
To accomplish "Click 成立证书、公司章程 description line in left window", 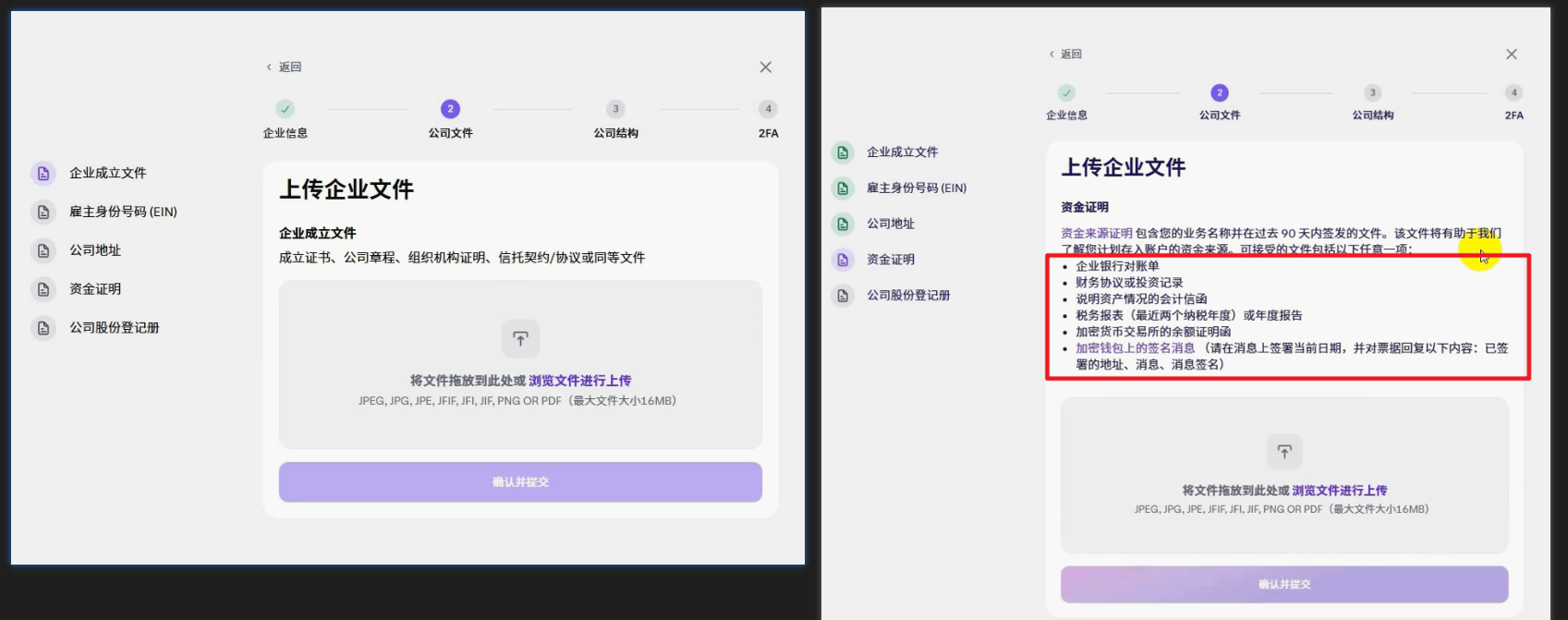I will click(462, 258).
